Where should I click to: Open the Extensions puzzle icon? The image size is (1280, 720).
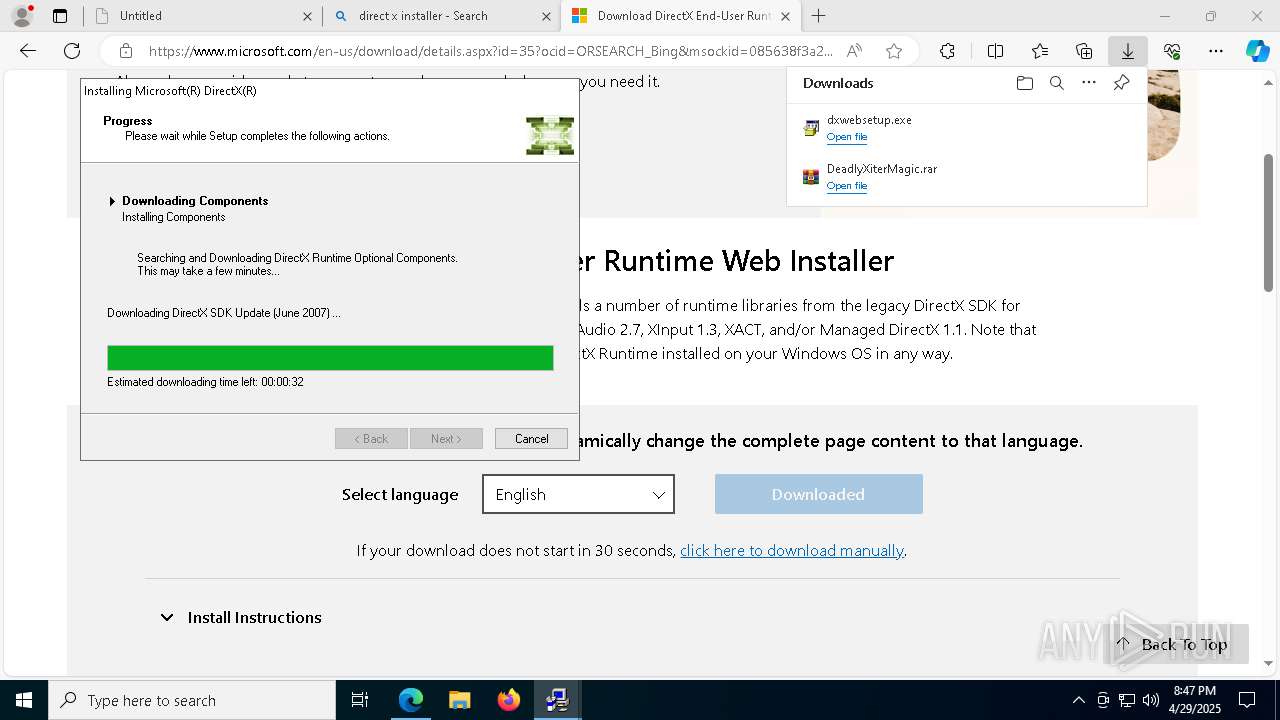tap(947, 51)
